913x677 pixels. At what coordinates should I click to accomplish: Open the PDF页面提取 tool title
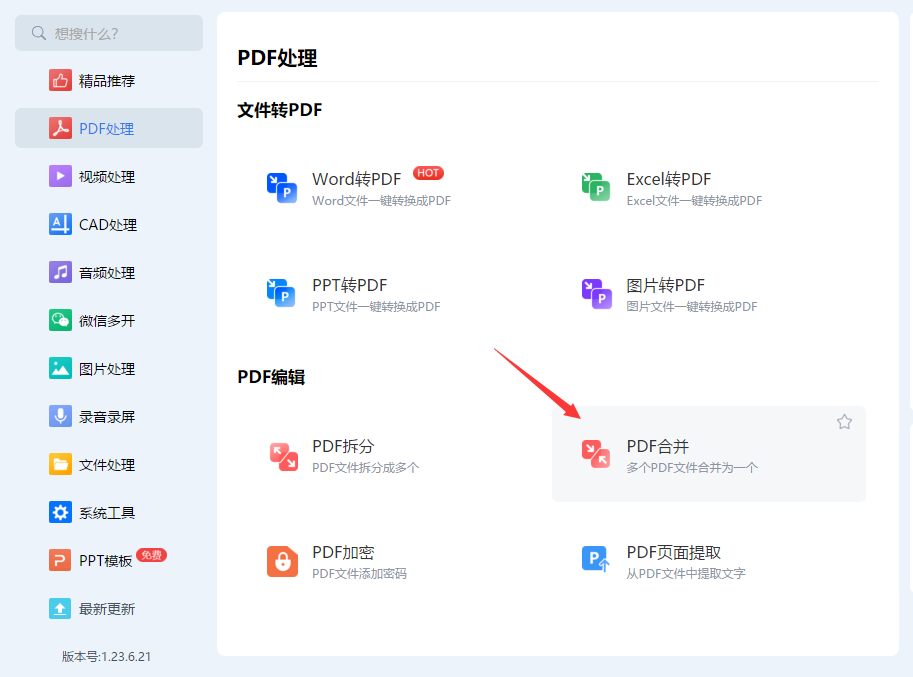[x=674, y=552]
